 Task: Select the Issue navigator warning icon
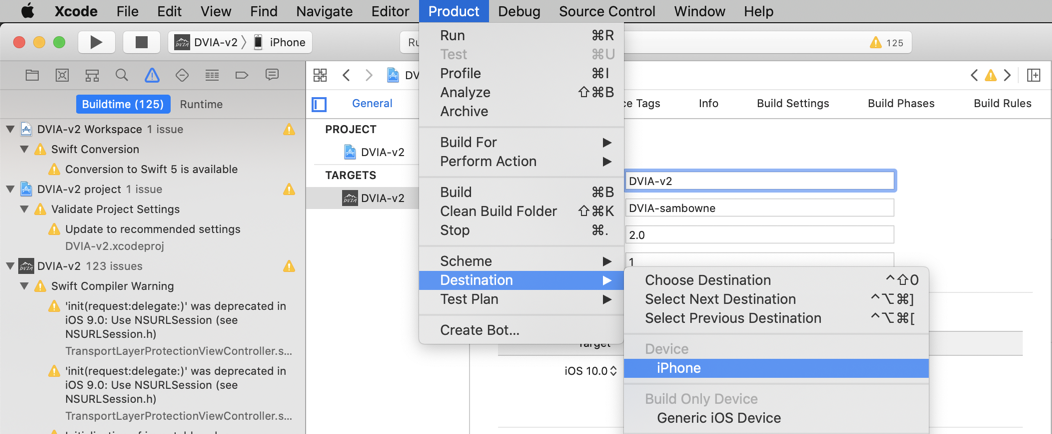pos(152,75)
